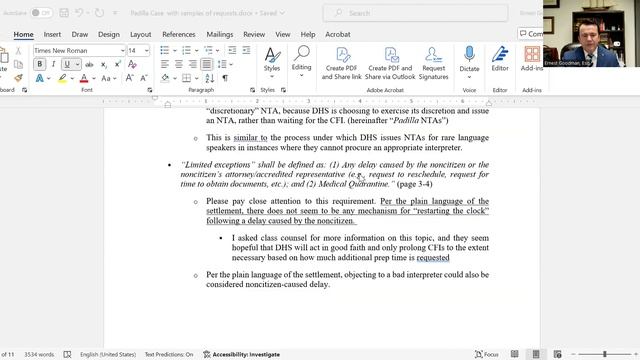Click Create PDF and Share link

[x=342, y=63]
